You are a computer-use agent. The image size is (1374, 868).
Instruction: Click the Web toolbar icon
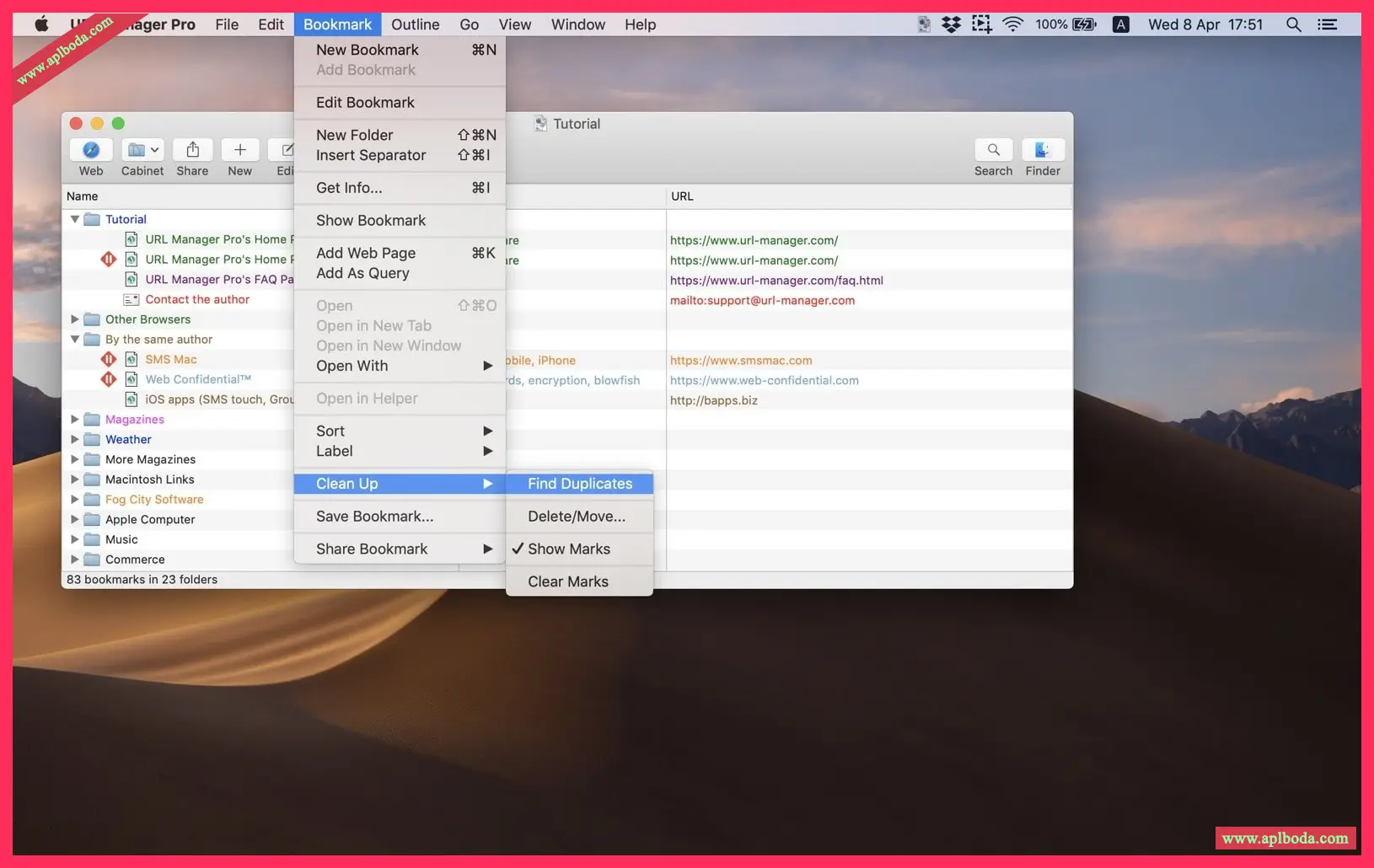pos(91,150)
